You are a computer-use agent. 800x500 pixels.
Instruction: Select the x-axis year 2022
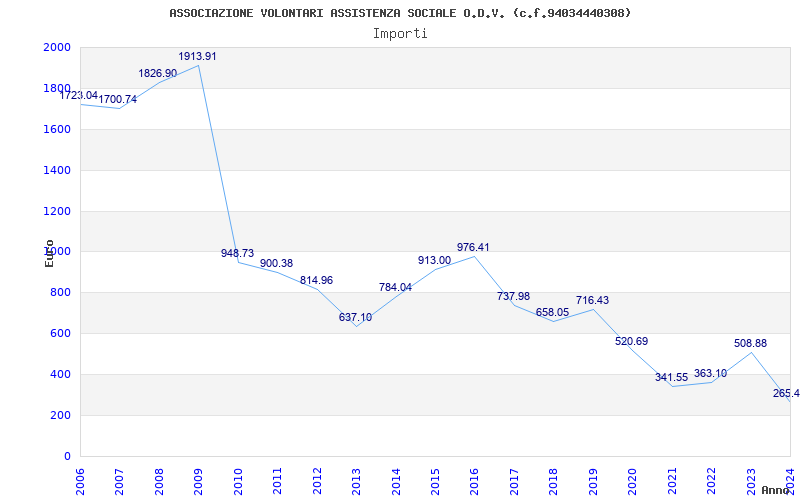point(711,482)
